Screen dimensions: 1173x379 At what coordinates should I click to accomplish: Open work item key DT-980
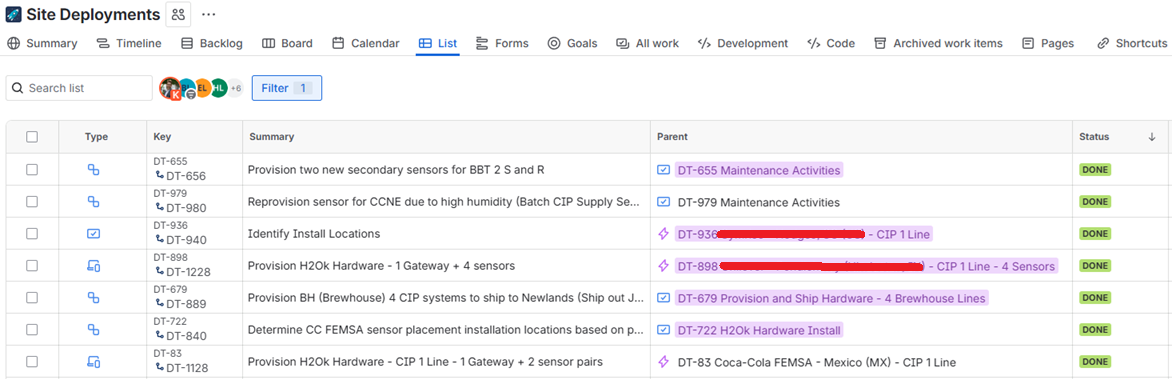(186, 208)
